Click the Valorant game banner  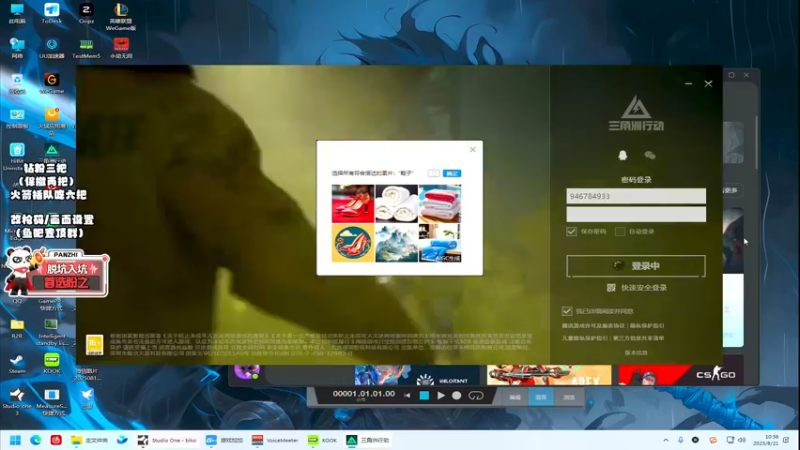[x=417, y=374]
